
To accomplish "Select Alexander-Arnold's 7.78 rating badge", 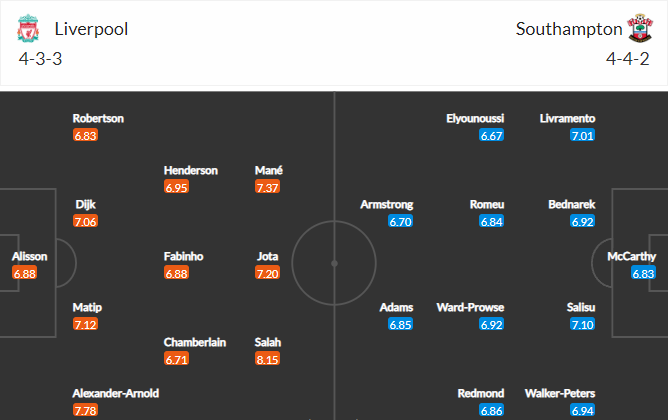I will (85, 410).
